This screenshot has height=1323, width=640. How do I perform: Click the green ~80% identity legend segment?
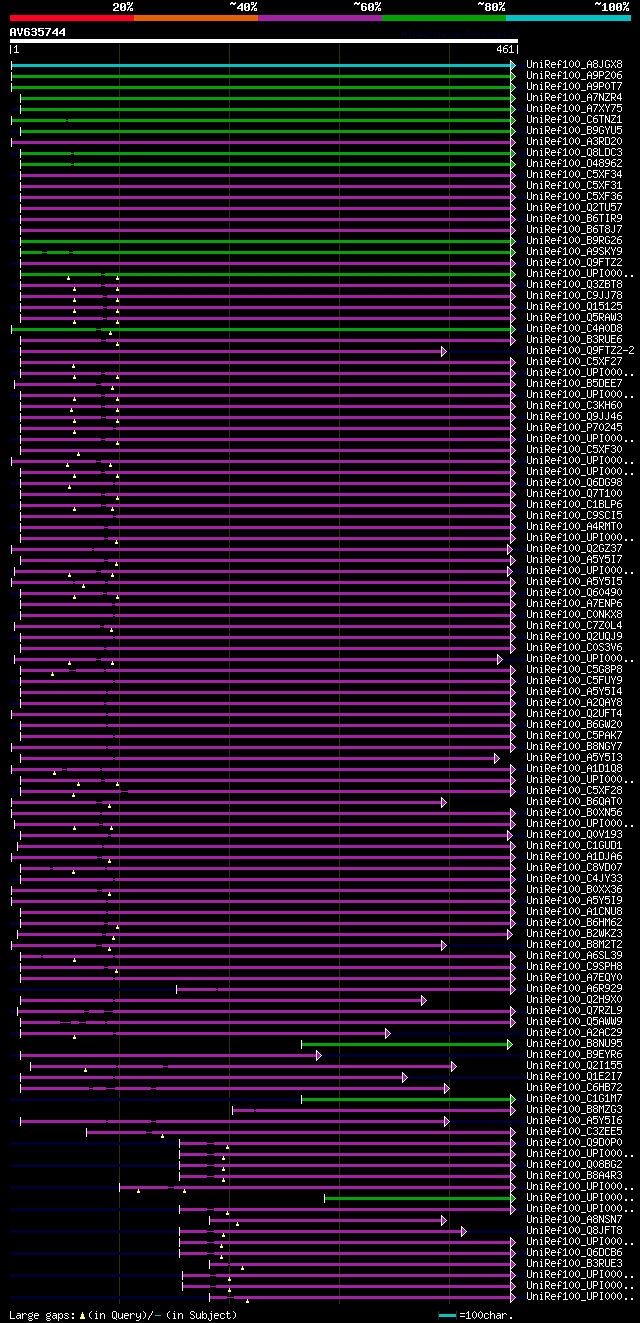tap(444, 17)
